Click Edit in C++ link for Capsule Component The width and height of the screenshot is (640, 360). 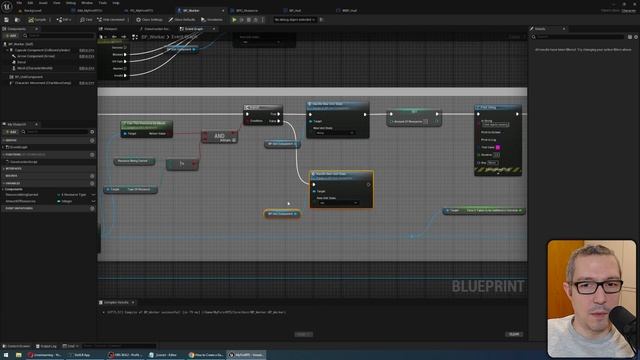[87, 51]
